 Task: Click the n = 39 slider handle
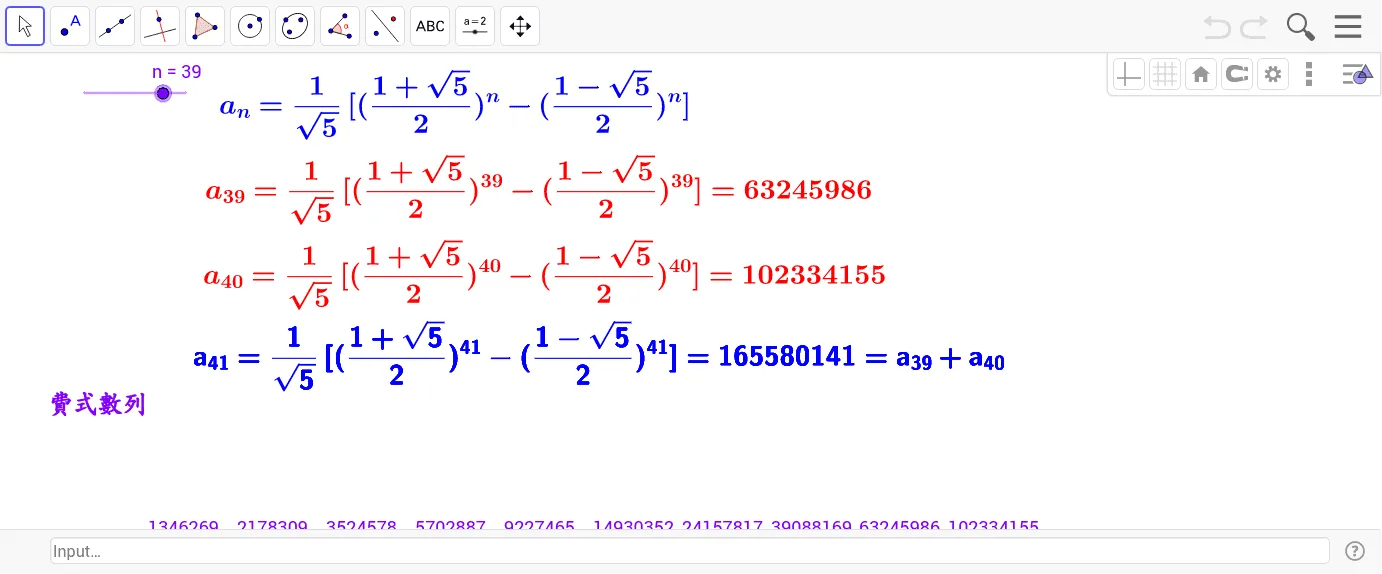163,93
